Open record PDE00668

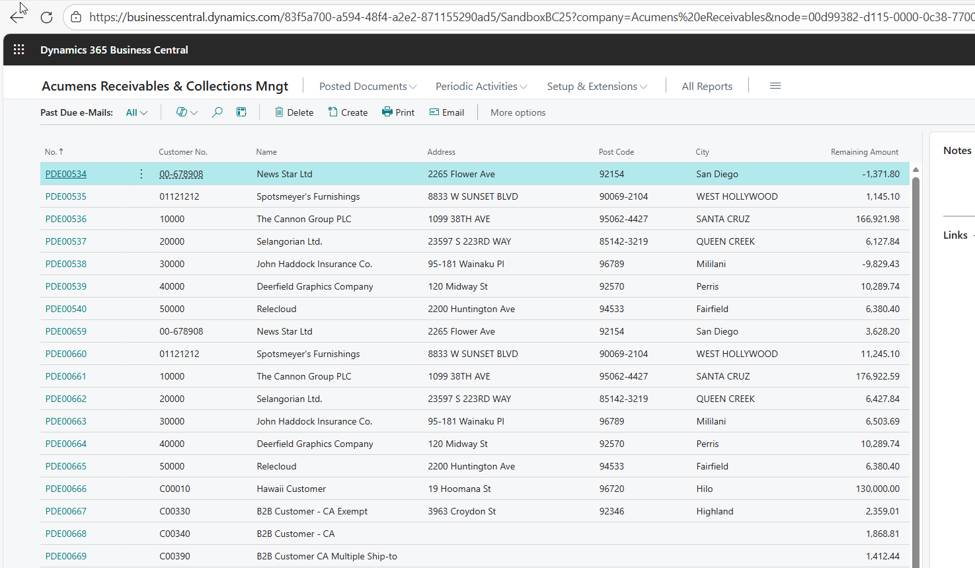click(x=66, y=534)
